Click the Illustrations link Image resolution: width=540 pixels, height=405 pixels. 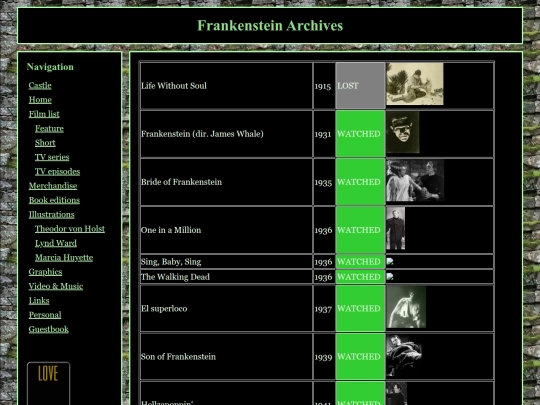coord(51,215)
